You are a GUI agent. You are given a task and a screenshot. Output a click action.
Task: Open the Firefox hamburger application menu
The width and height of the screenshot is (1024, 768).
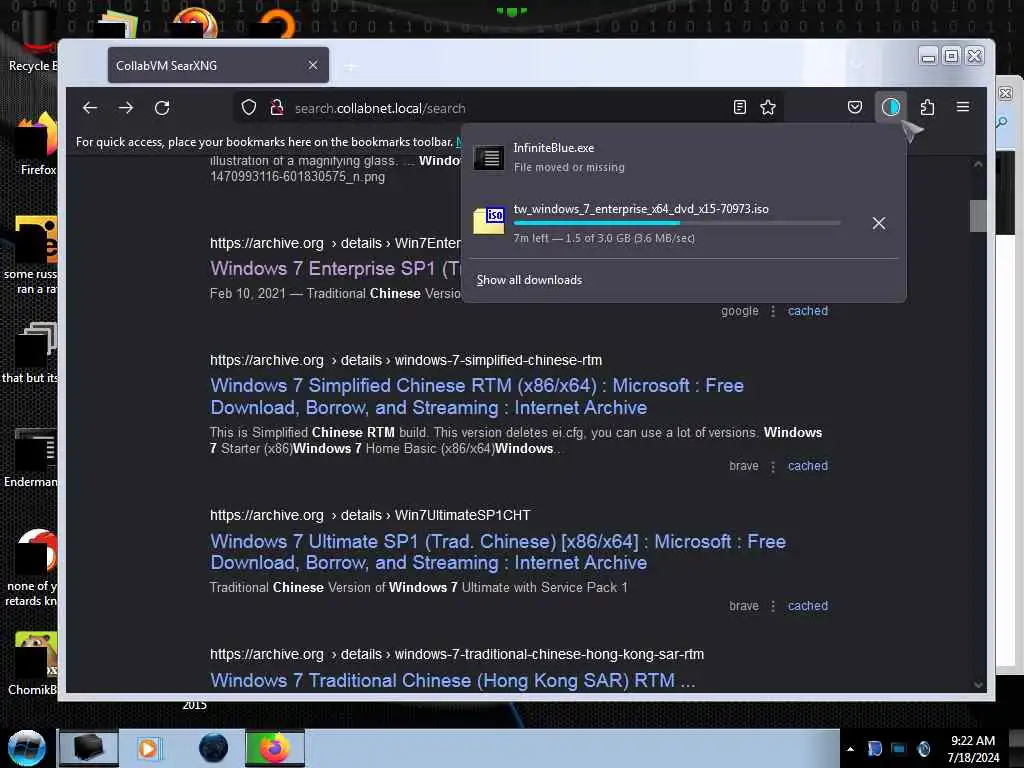click(963, 107)
